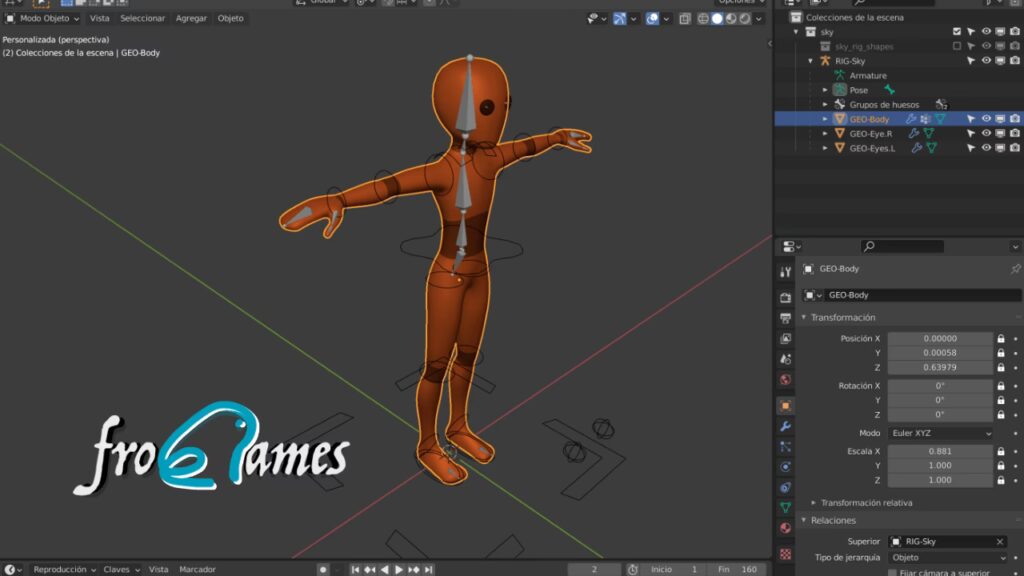
Task: Open the Agregar menu
Action: (194, 17)
